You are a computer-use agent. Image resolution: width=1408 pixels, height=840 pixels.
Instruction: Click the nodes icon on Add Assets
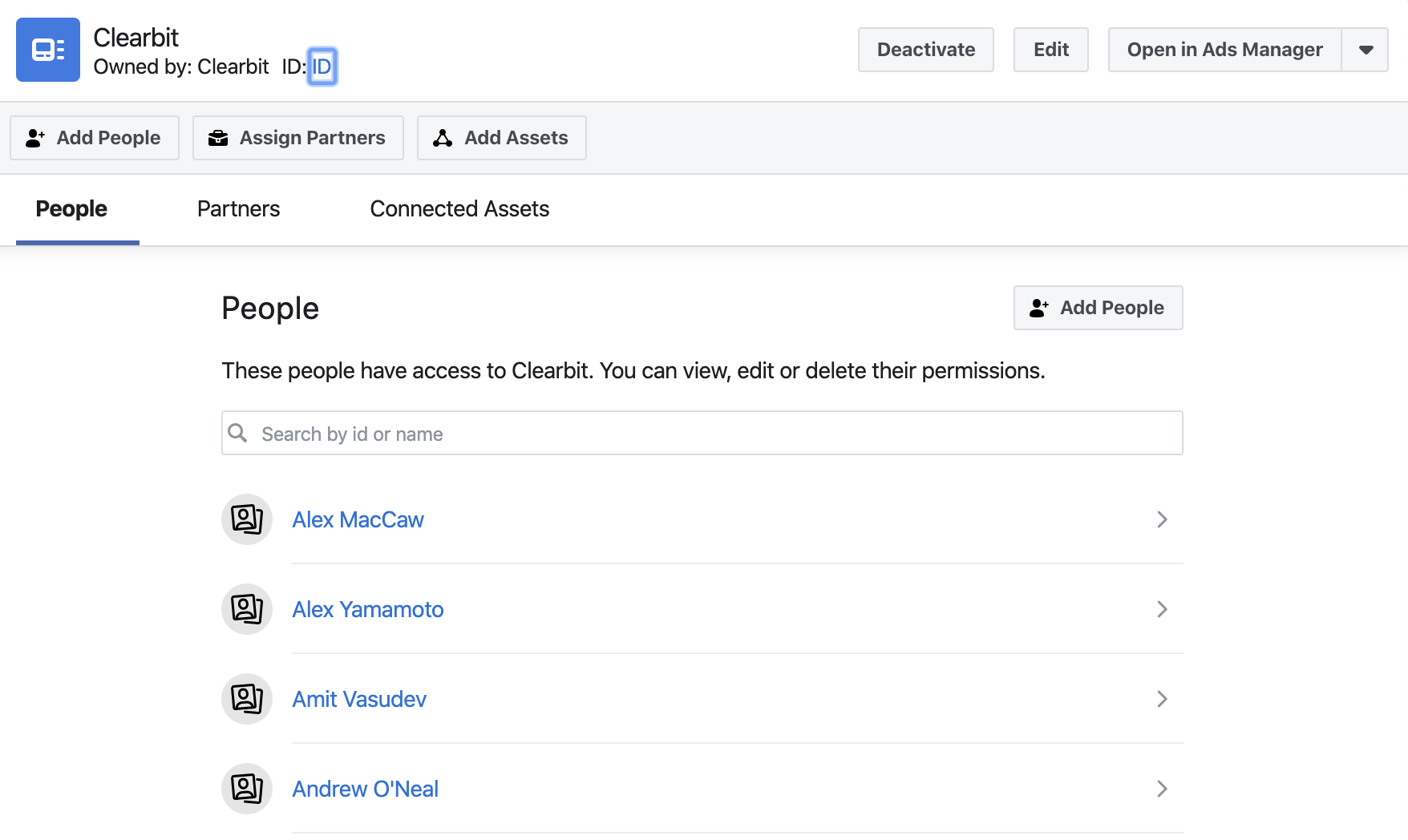coord(443,138)
